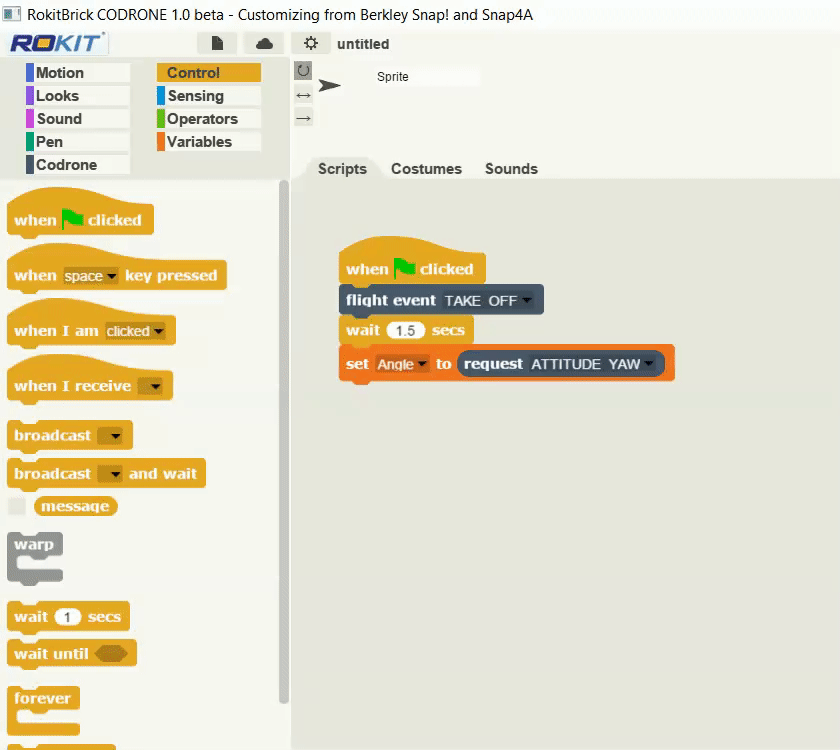Click the palette vertical scrollbar
The image size is (840, 750).
tap(284, 442)
